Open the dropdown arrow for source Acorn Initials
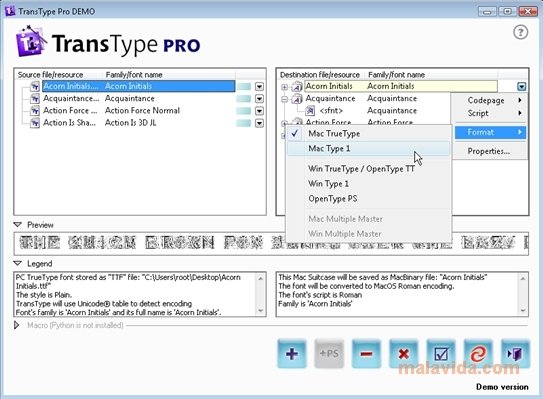Image resolution: width=543 pixels, height=399 pixels. (259, 86)
